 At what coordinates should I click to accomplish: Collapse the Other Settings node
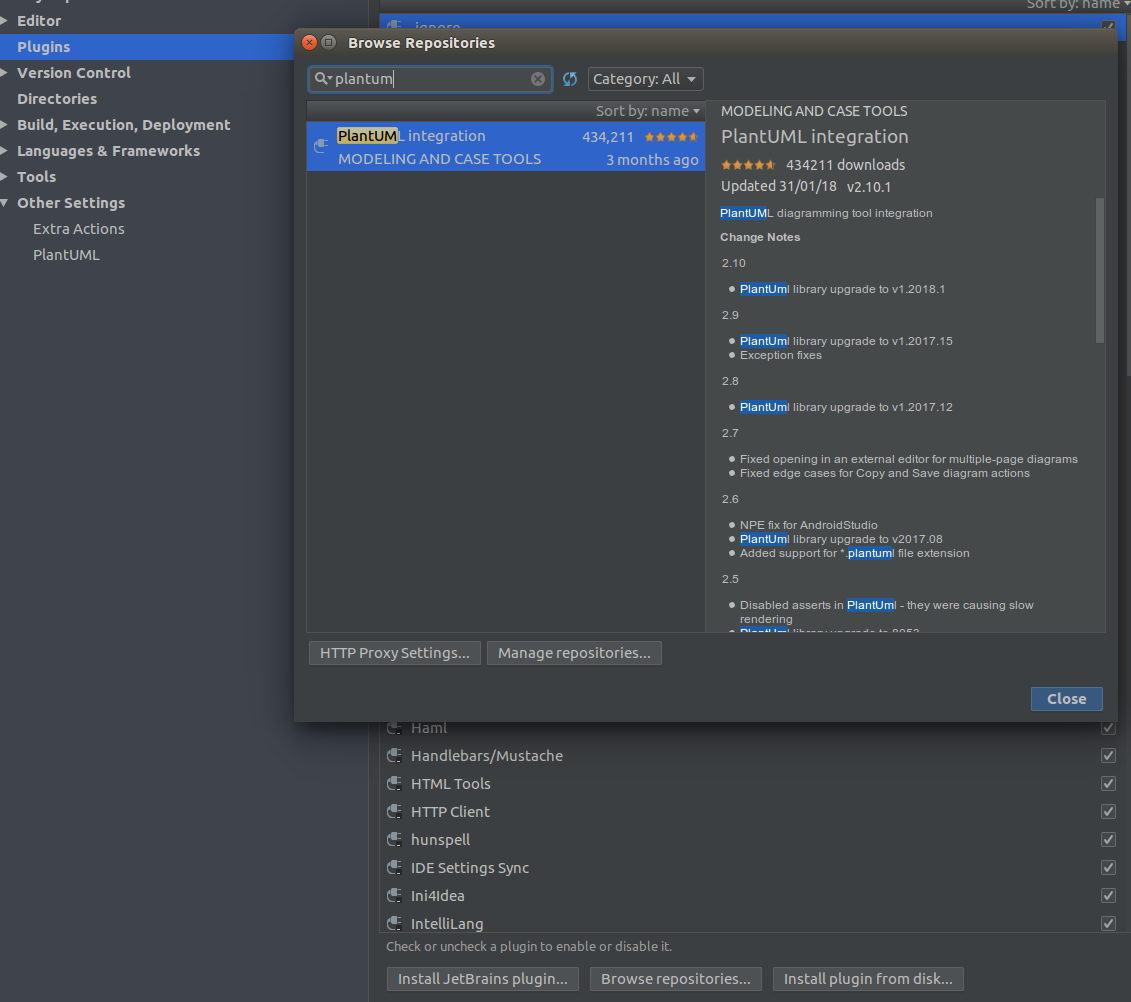point(4,203)
